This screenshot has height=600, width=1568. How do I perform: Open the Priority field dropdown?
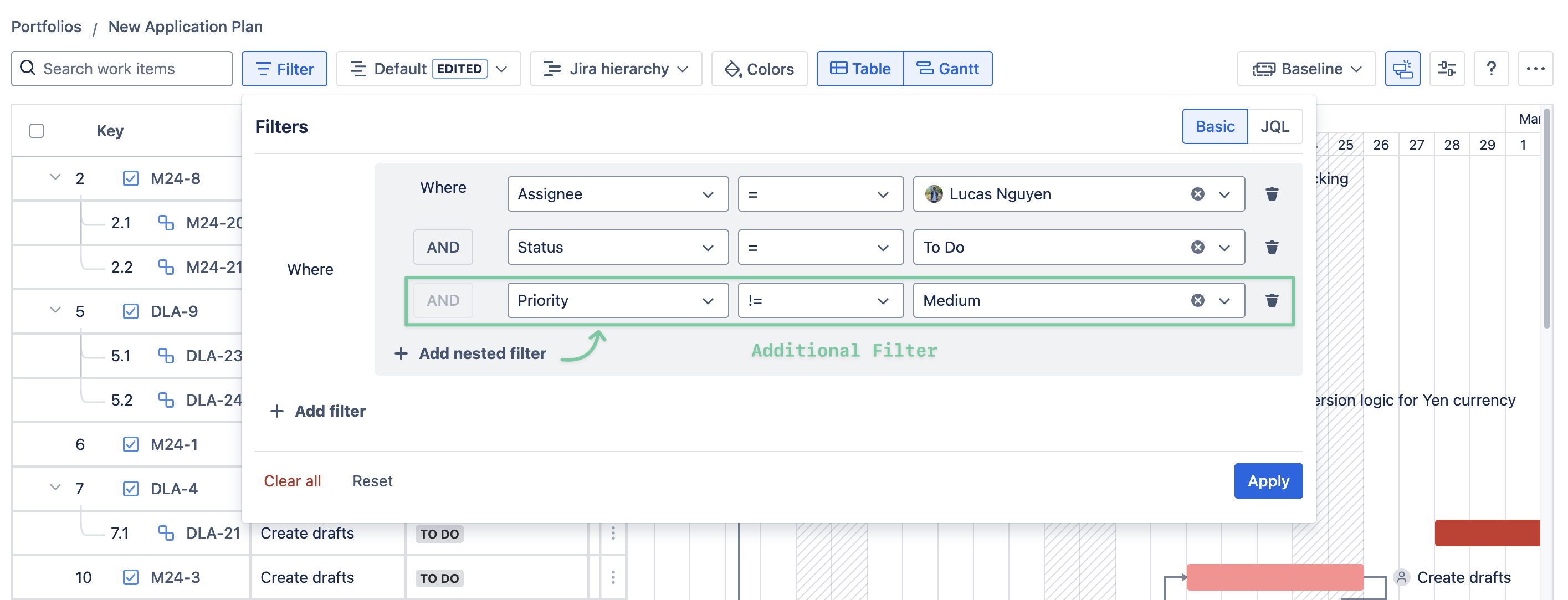617,300
